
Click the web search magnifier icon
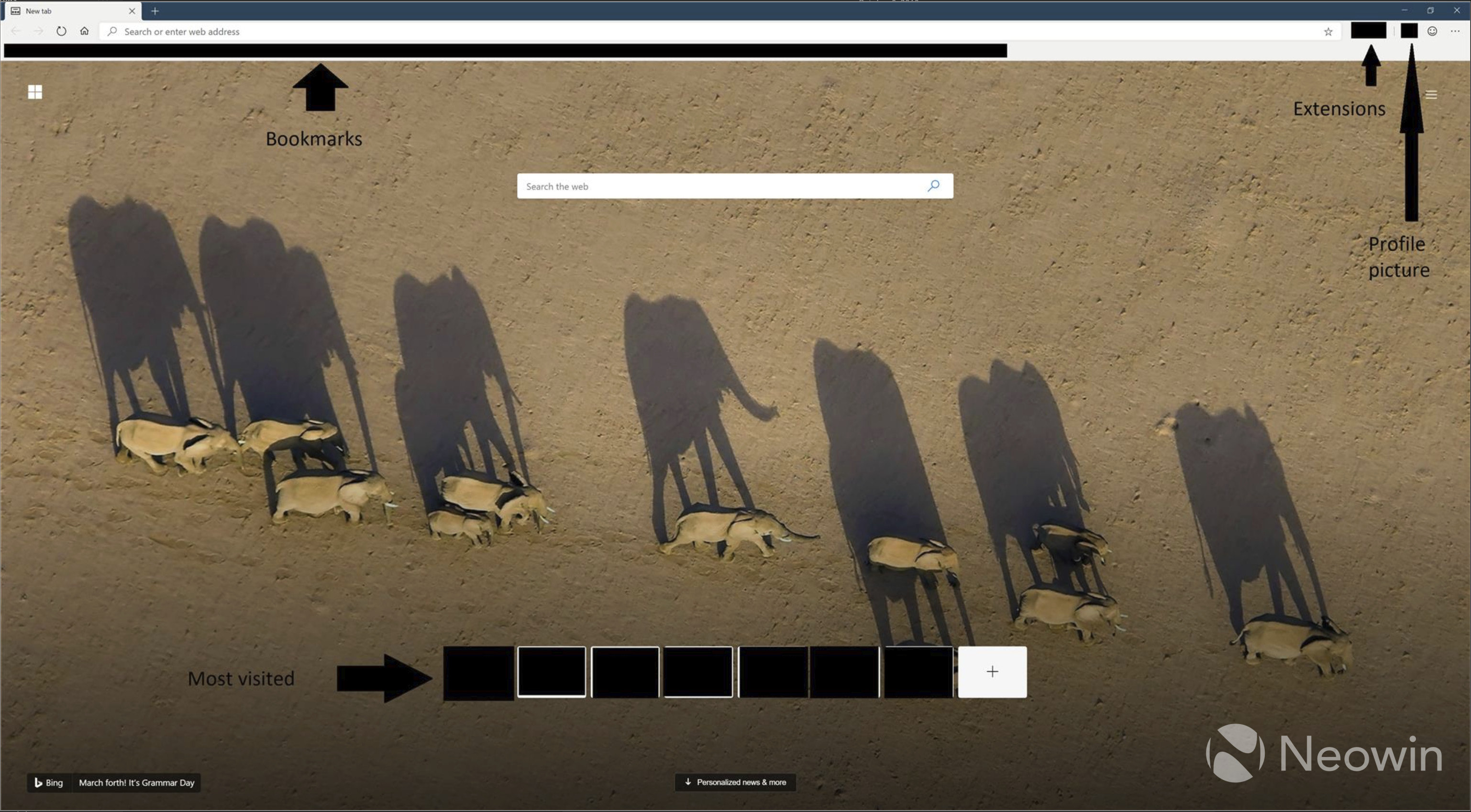click(x=934, y=185)
